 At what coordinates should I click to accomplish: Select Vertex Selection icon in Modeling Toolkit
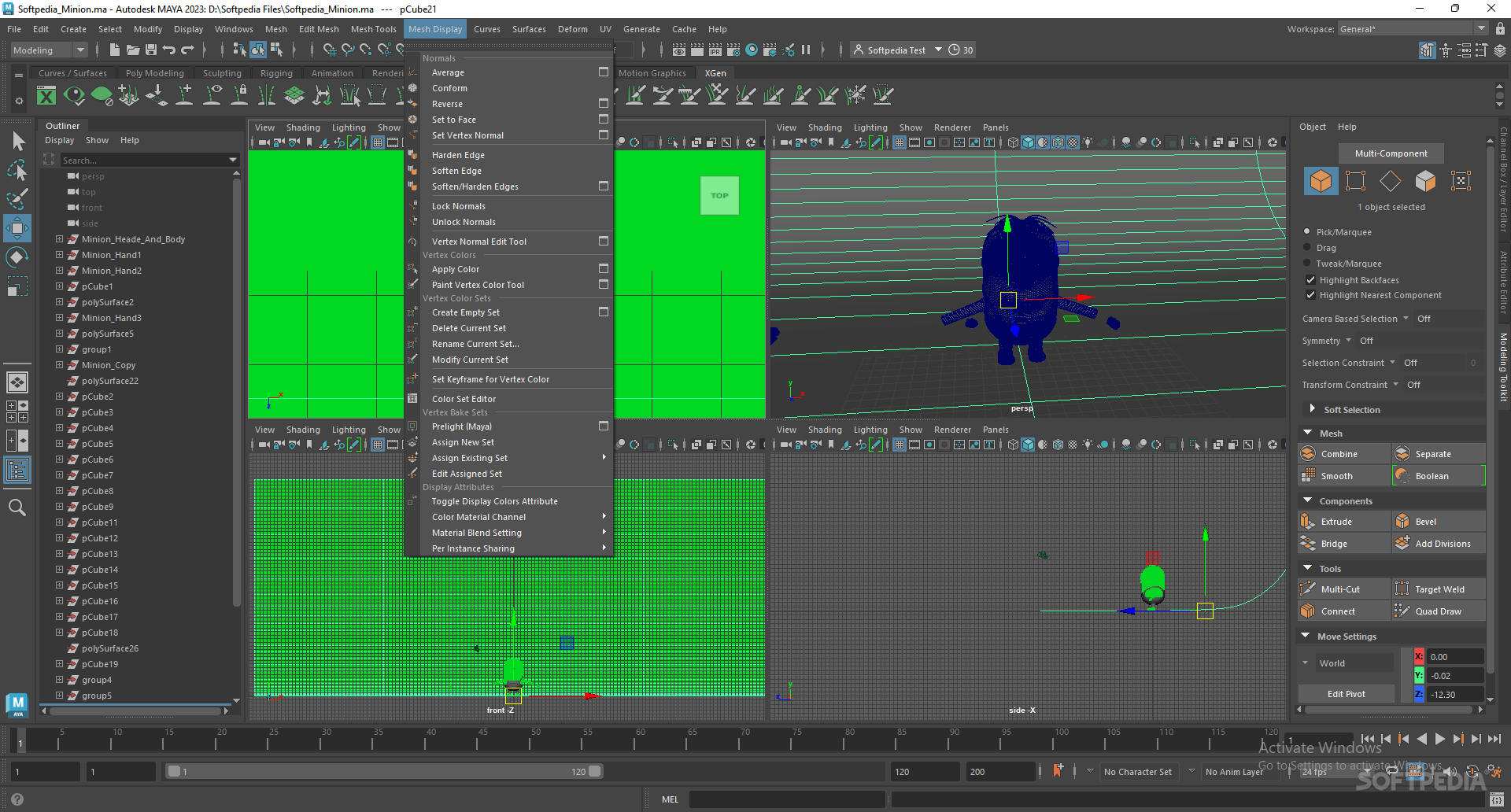1356,181
